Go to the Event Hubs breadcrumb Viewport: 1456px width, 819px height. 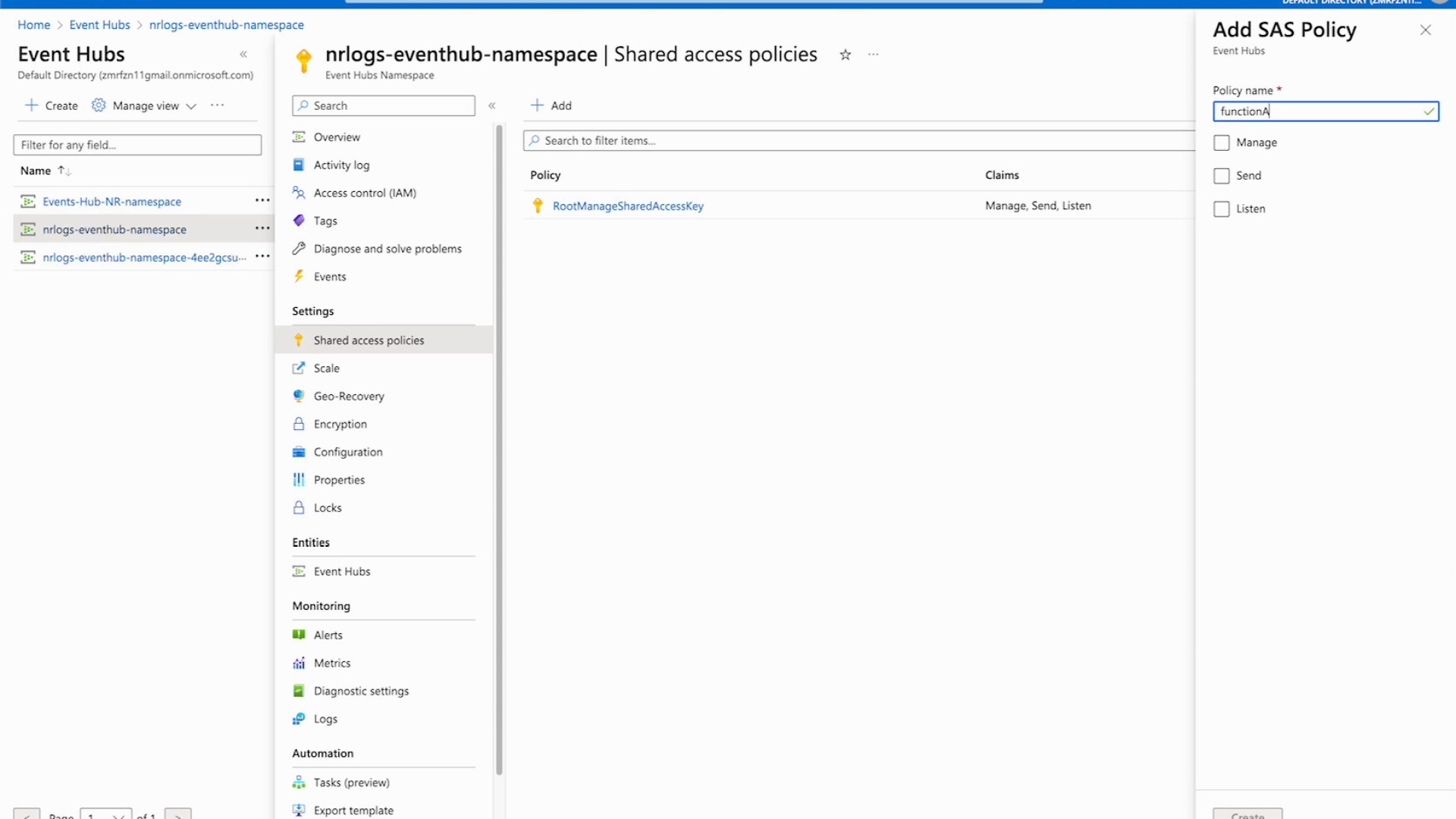99,25
